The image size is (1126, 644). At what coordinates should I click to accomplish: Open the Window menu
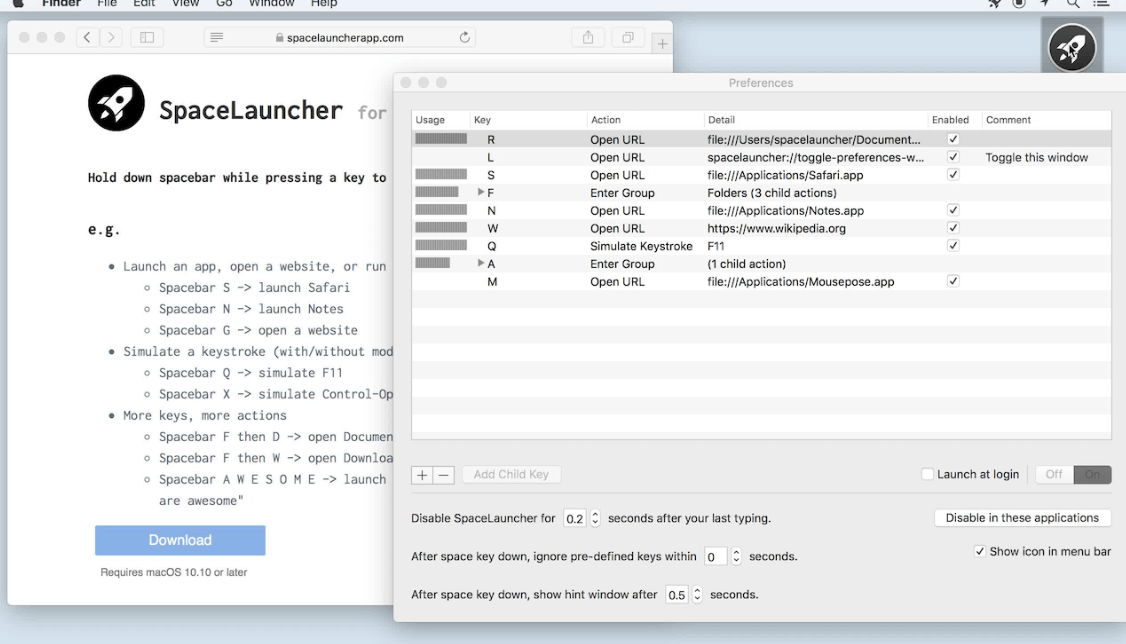pos(271,4)
